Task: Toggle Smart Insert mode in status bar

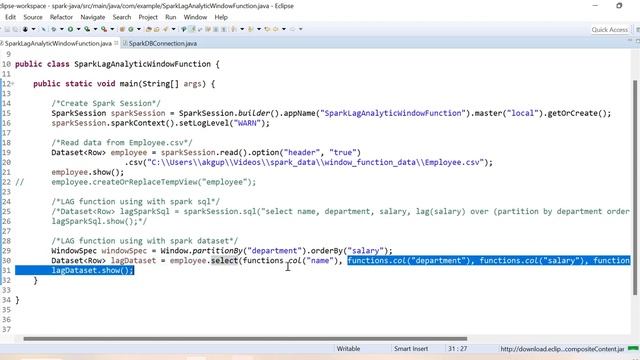Action: click(x=411, y=349)
